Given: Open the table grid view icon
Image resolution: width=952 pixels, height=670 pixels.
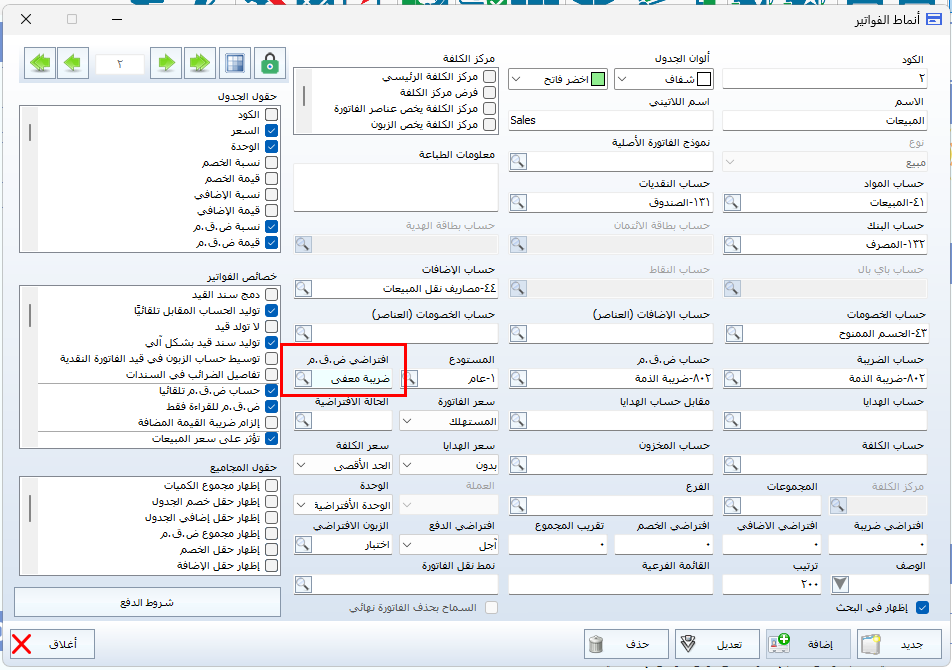Looking at the screenshot, I should pos(234,63).
